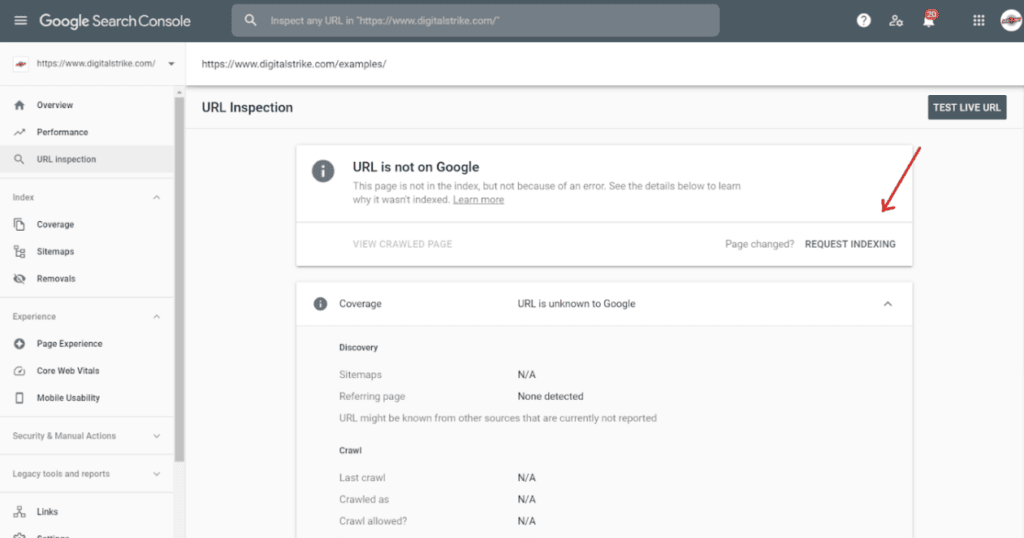
Task: Collapse the Experience section
Action: point(156,317)
